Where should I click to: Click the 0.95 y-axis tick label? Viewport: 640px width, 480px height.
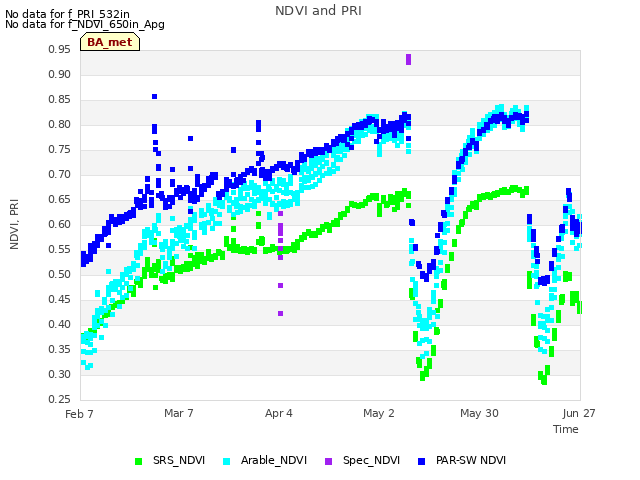click(60, 49)
